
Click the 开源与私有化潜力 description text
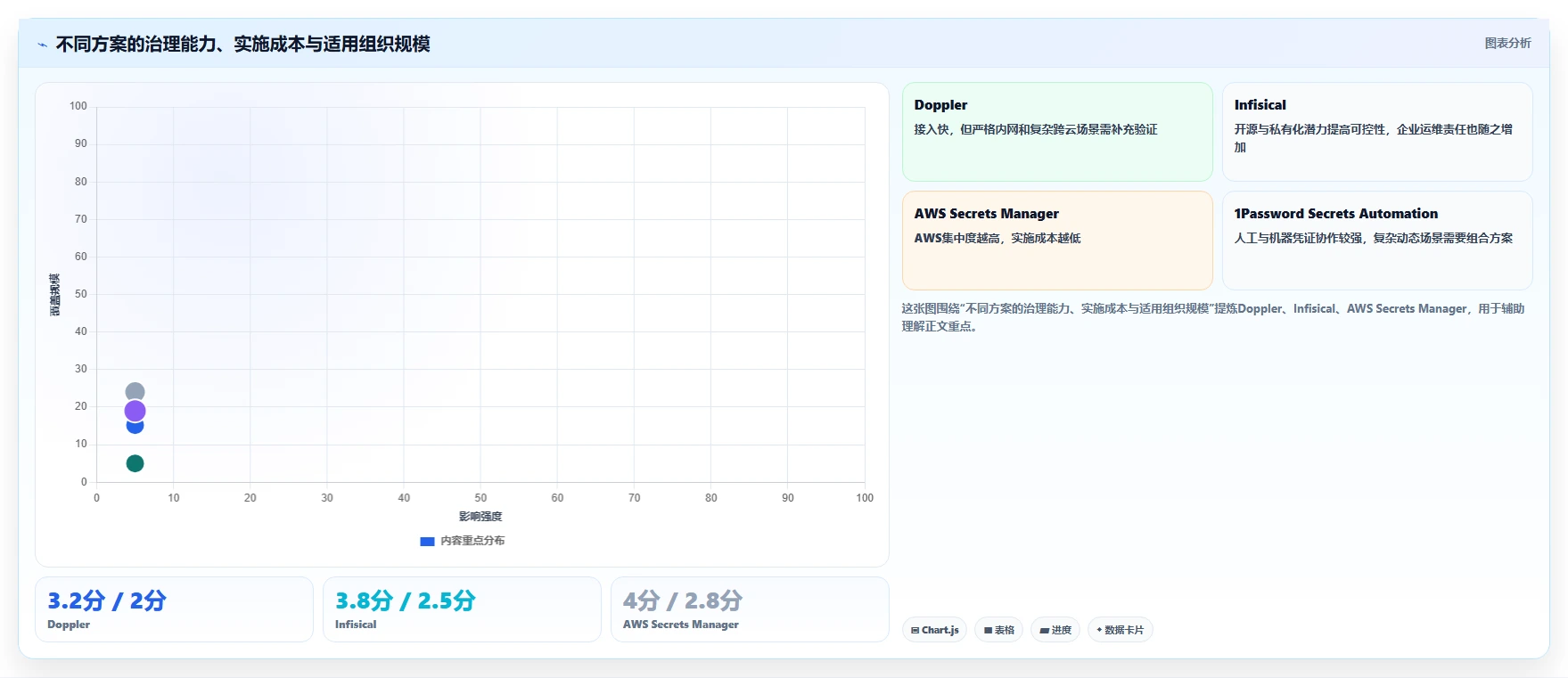click(x=1373, y=138)
